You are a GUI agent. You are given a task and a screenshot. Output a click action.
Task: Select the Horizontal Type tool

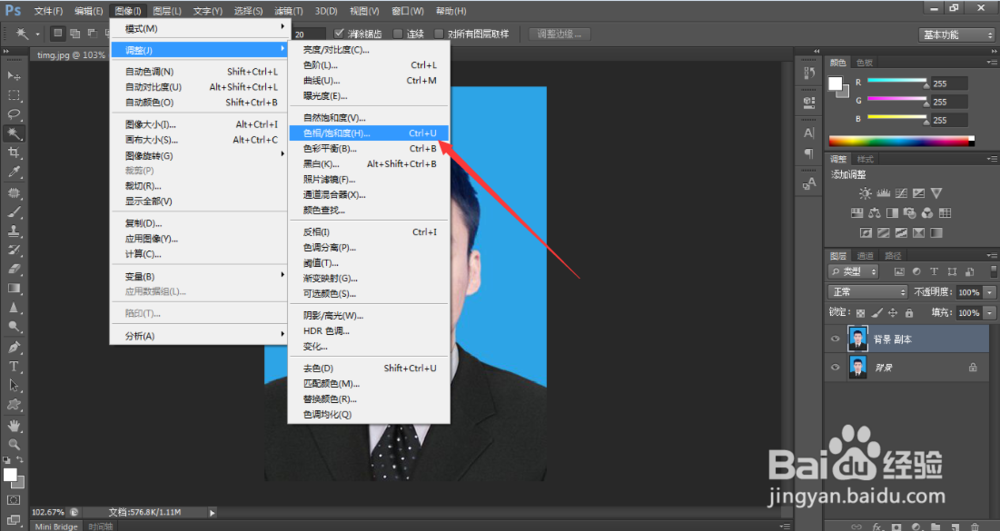click(13, 367)
